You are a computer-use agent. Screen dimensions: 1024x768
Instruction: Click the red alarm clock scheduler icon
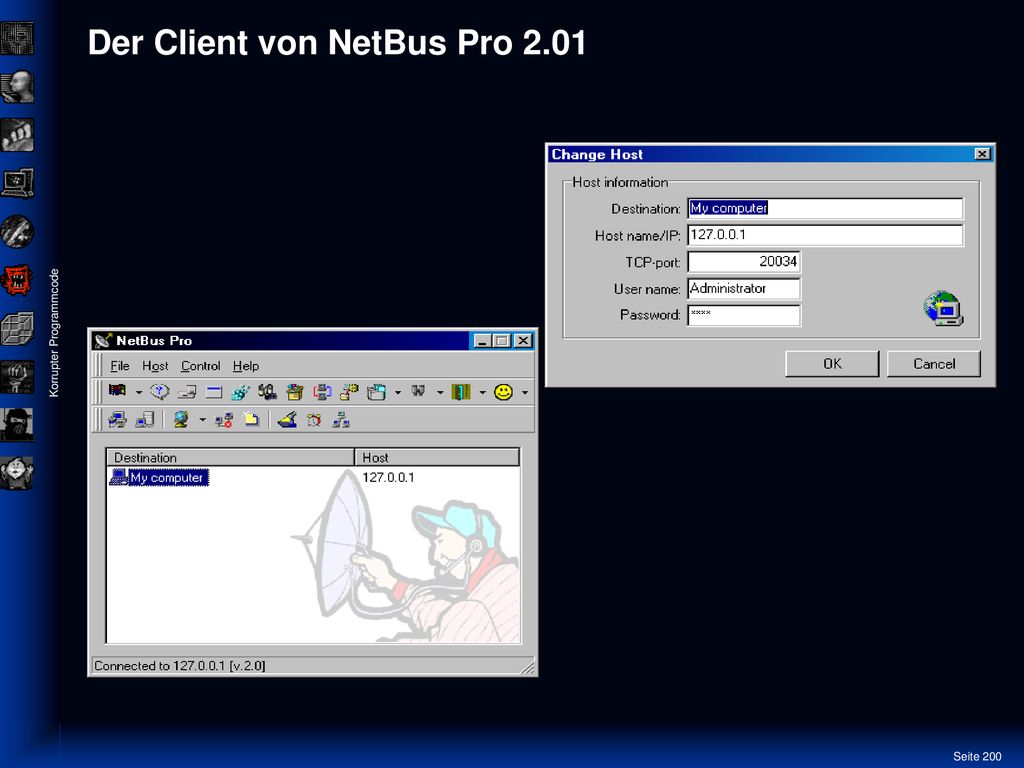(x=314, y=419)
